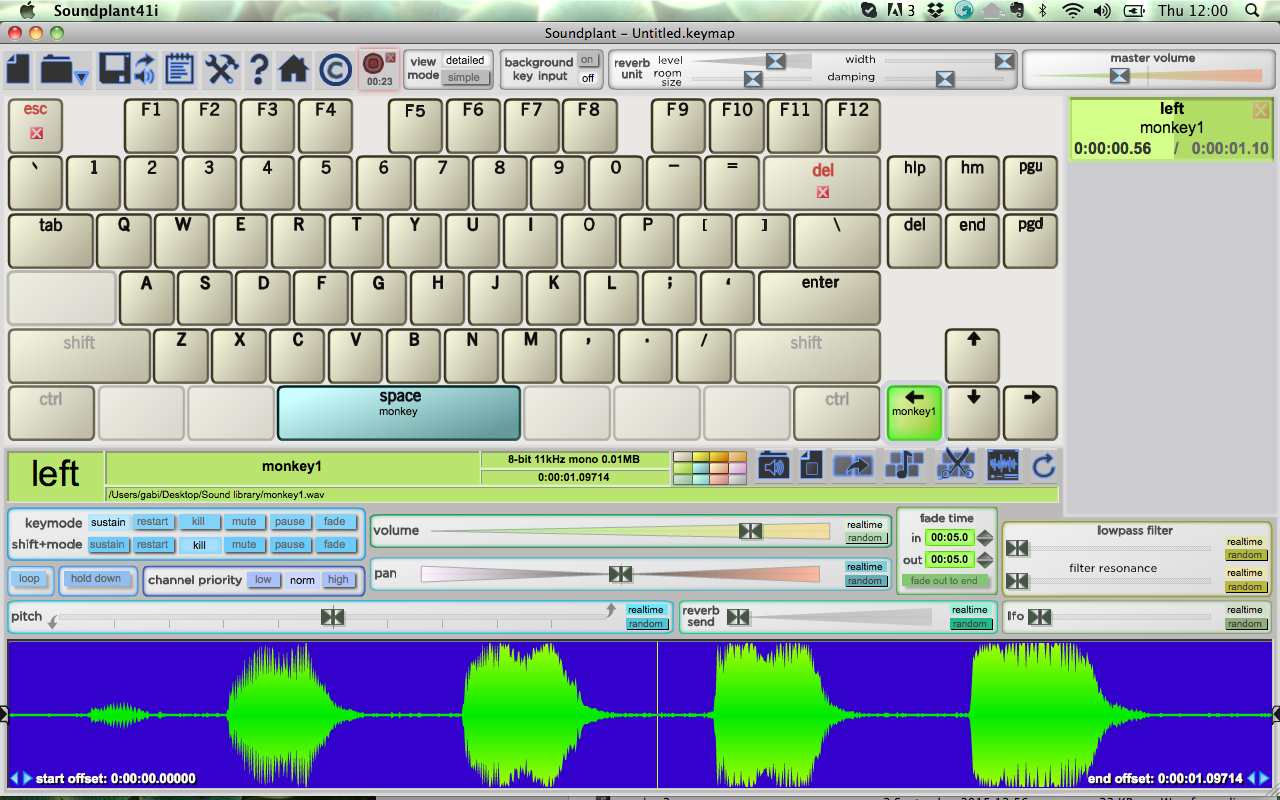Pick the yellow key color swatch

[x=699, y=458]
